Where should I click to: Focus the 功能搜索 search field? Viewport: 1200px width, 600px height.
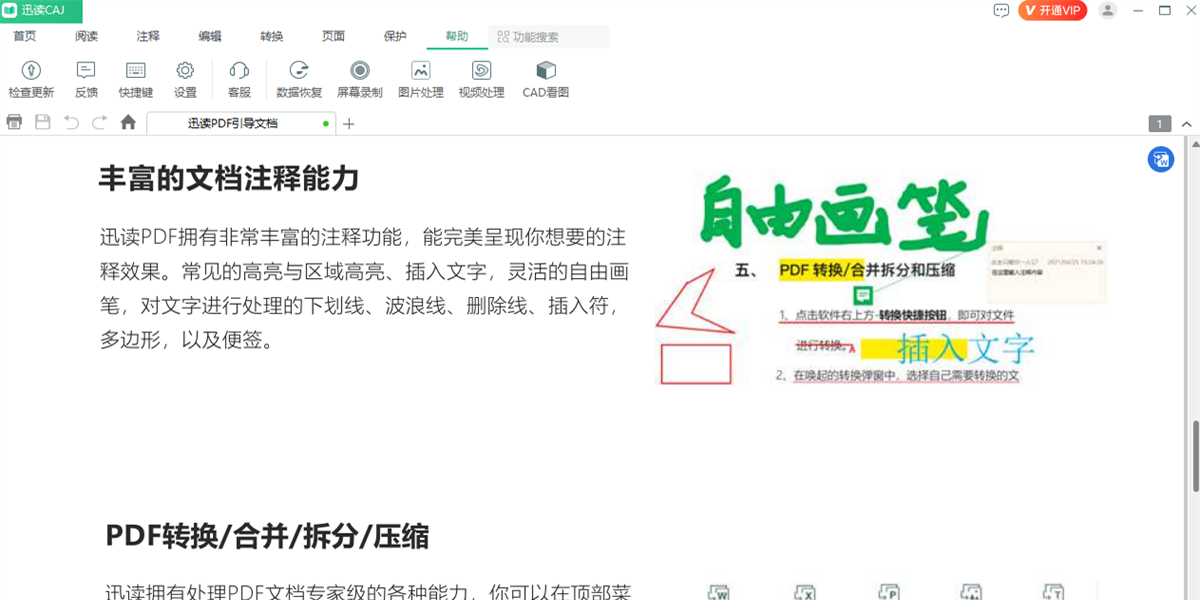pyautogui.click(x=549, y=37)
